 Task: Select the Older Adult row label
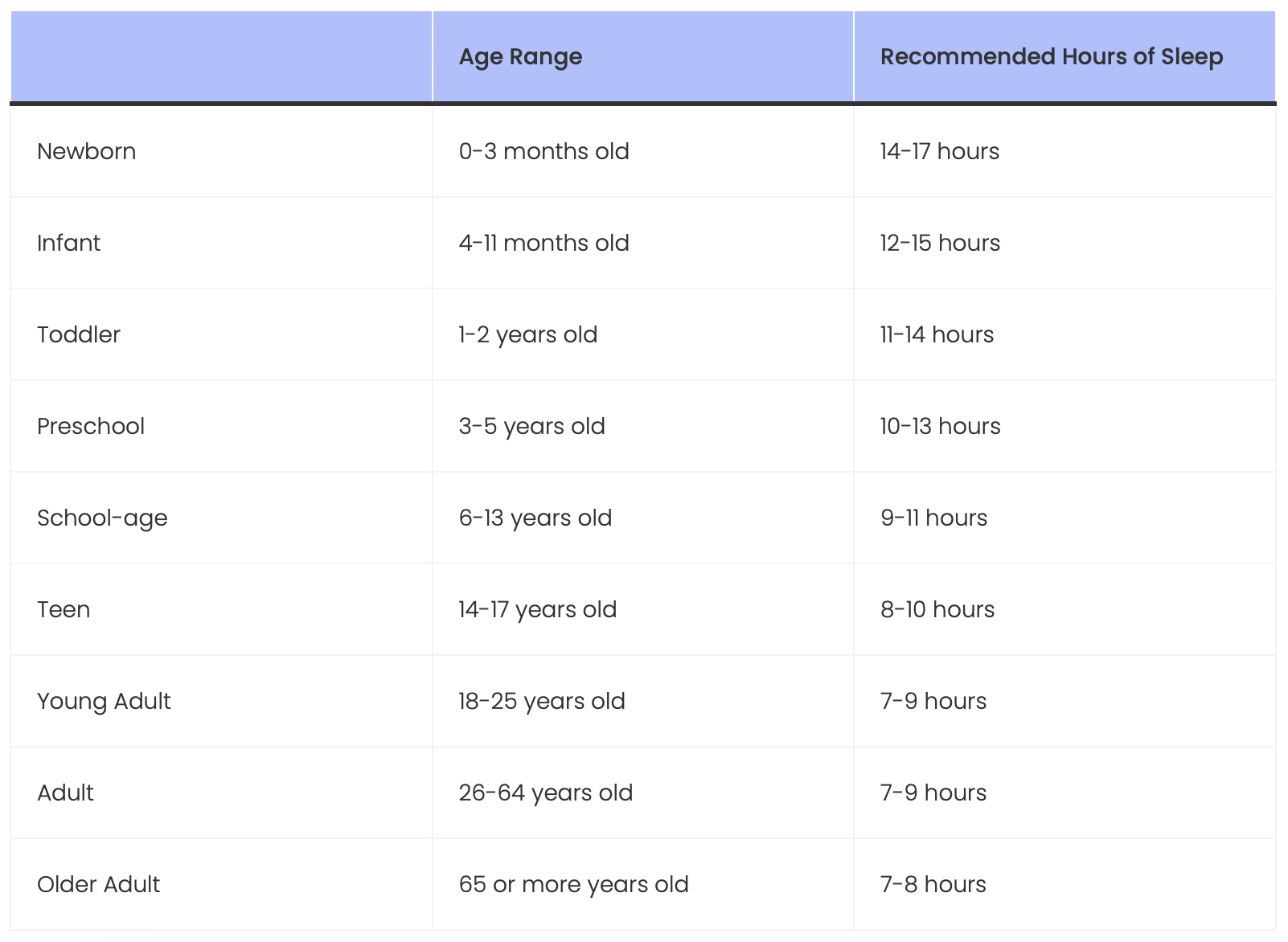[x=98, y=884]
